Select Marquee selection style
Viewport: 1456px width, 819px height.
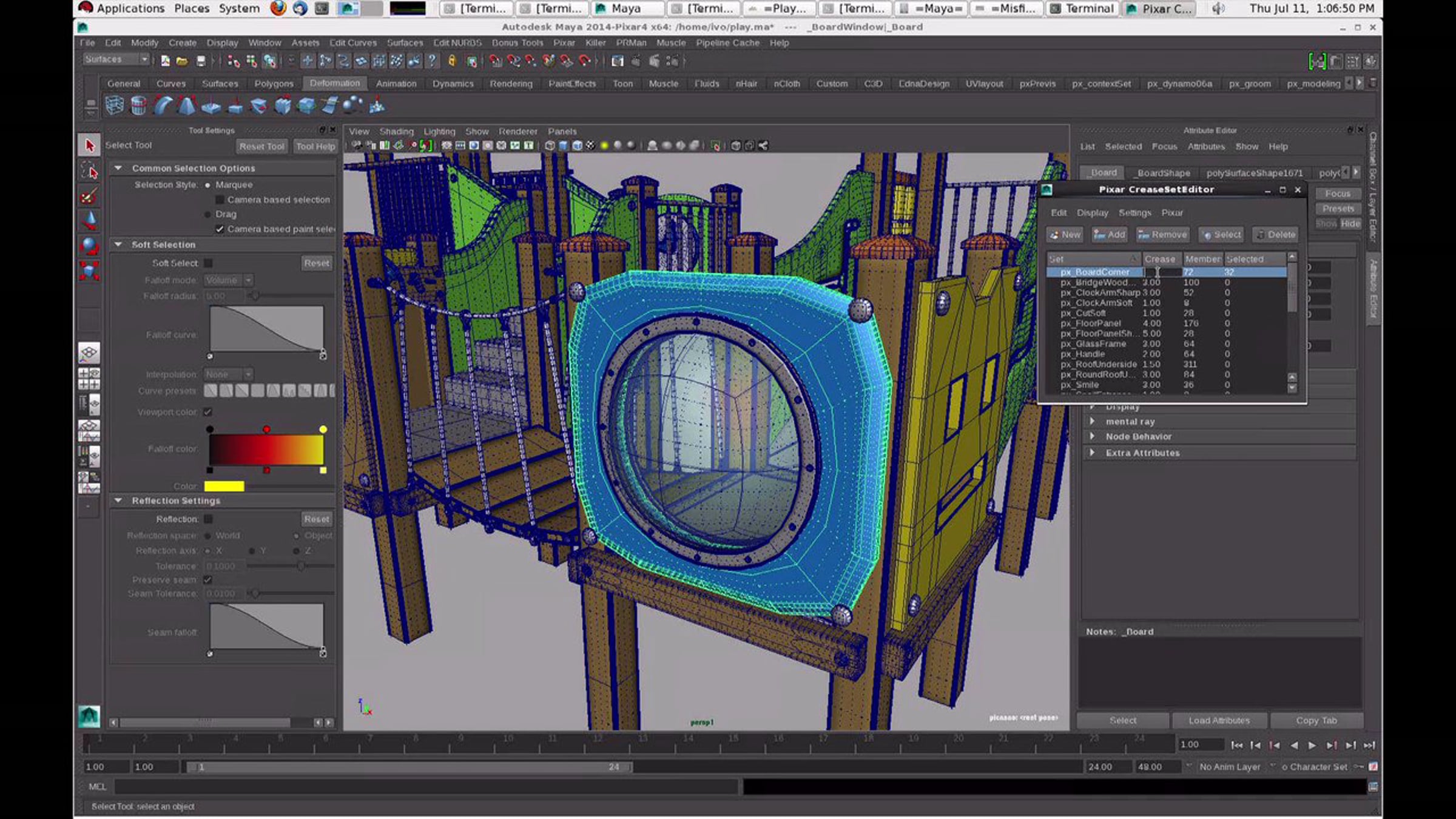click(207, 185)
